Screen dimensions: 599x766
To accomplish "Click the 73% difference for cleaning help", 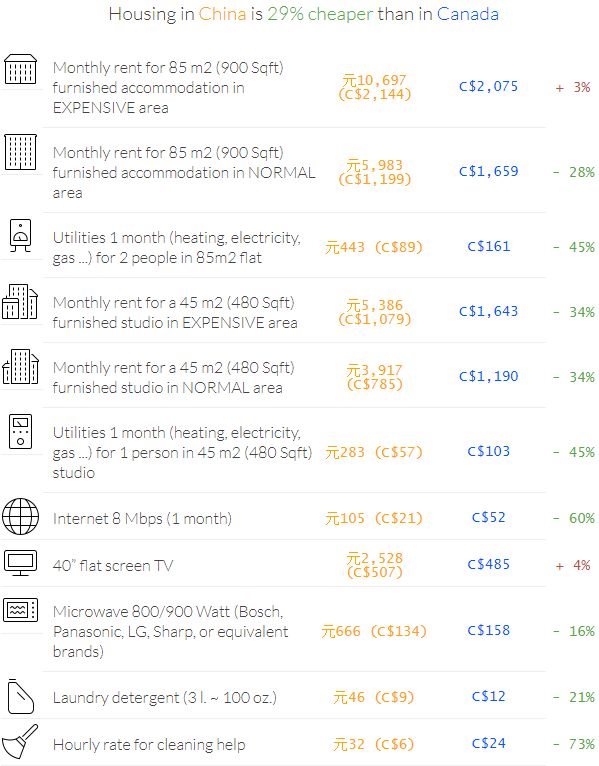I will 575,744.
